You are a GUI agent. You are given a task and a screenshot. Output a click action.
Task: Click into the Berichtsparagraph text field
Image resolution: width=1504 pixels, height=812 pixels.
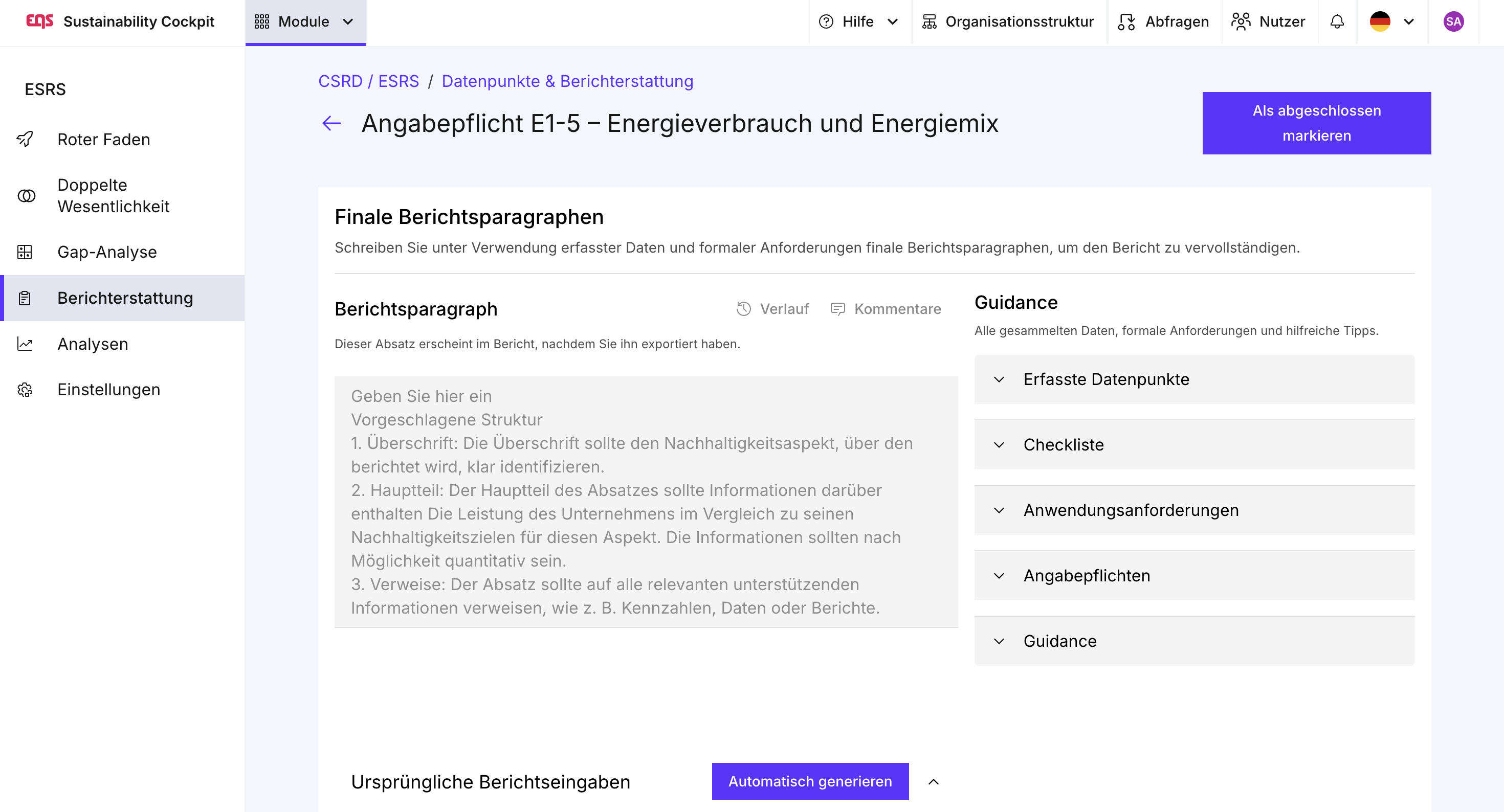pyautogui.click(x=645, y=502)
